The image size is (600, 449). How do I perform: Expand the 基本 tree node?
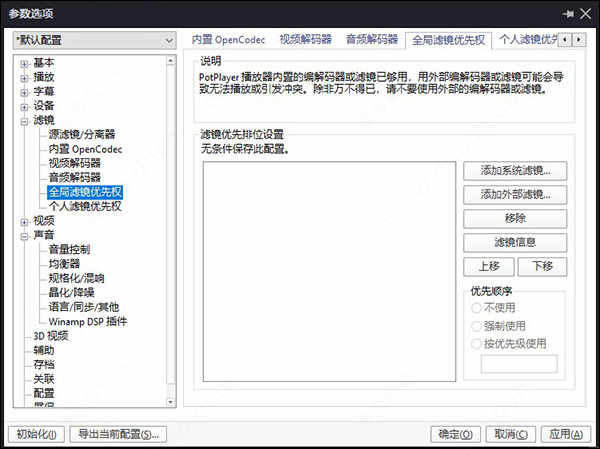[24, 63]
